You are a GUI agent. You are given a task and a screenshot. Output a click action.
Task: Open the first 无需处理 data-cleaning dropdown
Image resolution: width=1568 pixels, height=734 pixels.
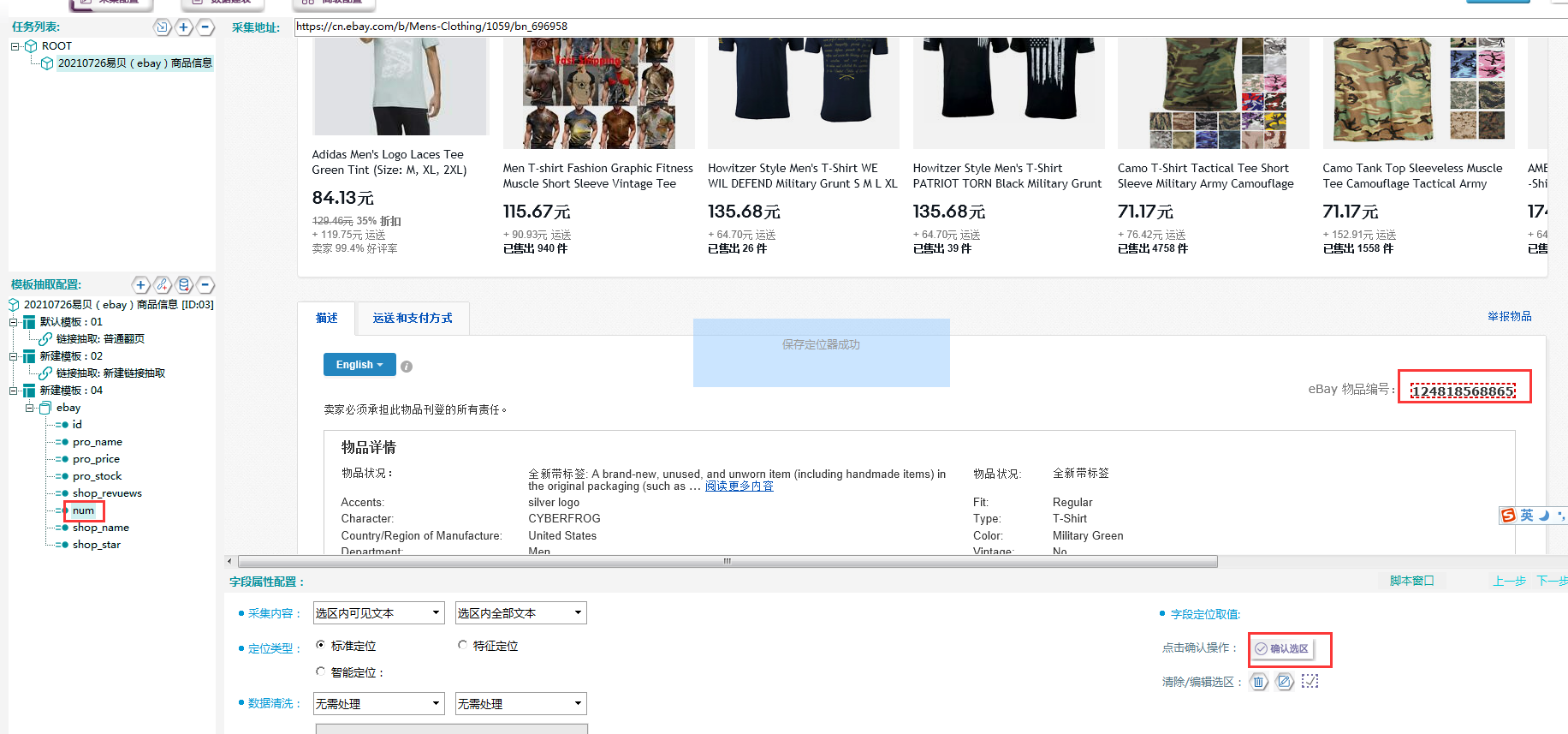pyautogui.click(x=378, y=704)
